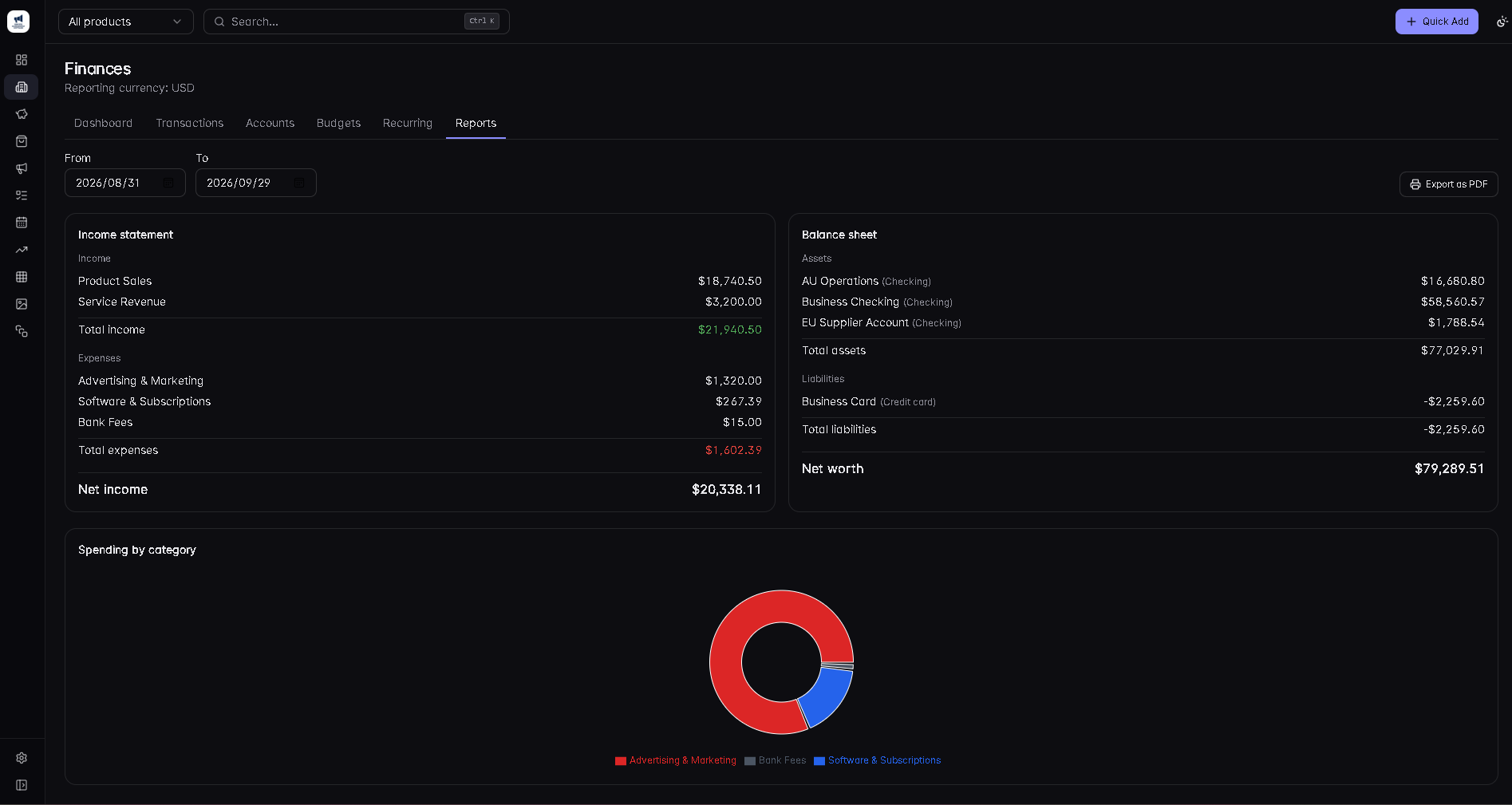
Task: Open the megaphone marketing icon in the sidebar
Action: point(22,168)
